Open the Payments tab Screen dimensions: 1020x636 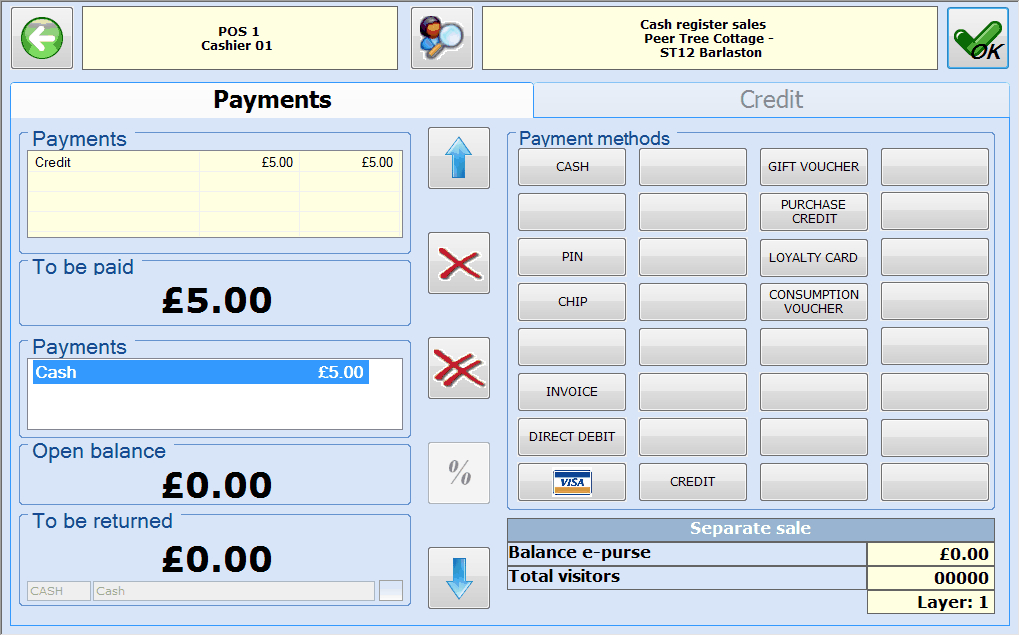[x=272, y=100]
